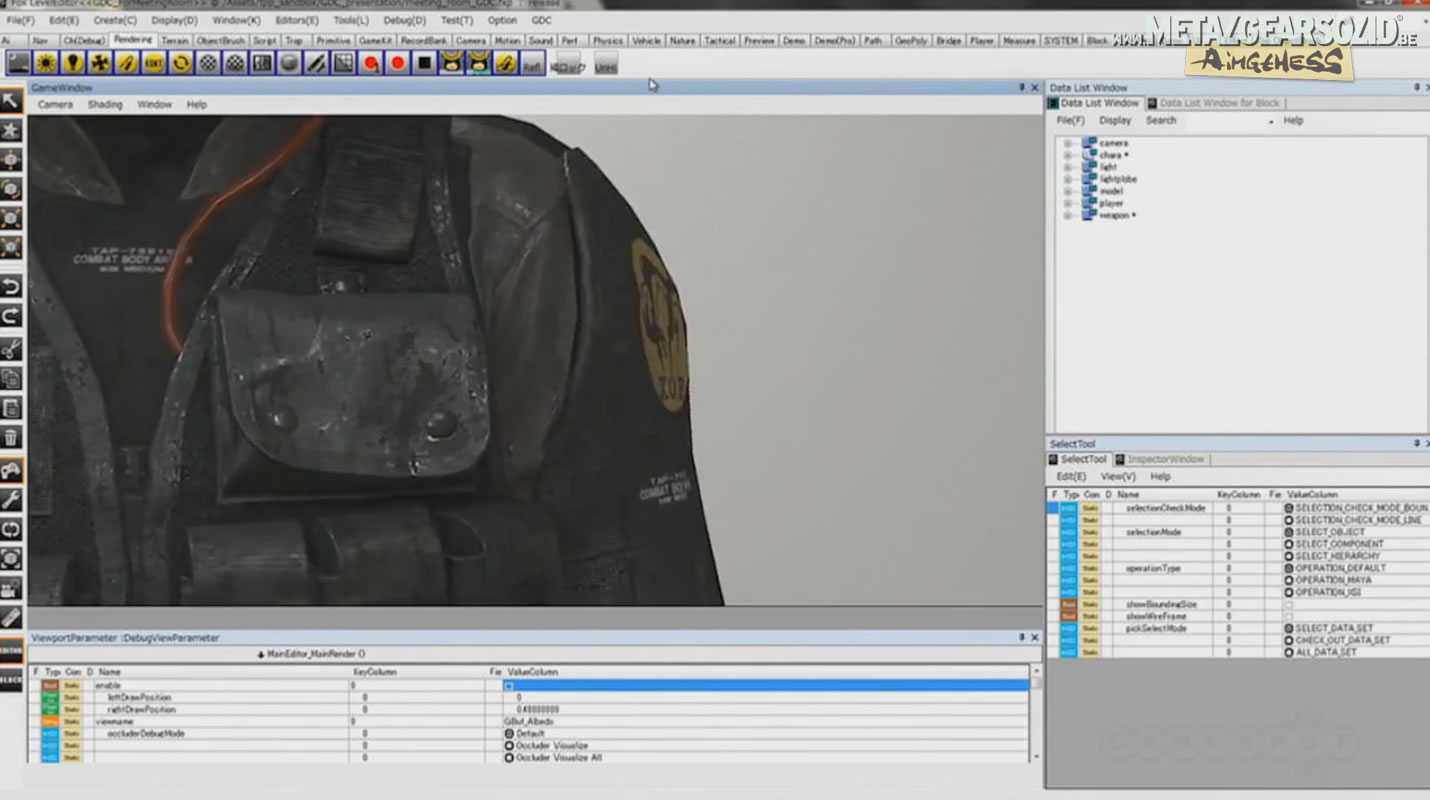Expand the light node in Data List
The image size is (1430, 800).
click(x=1067, y=167)
